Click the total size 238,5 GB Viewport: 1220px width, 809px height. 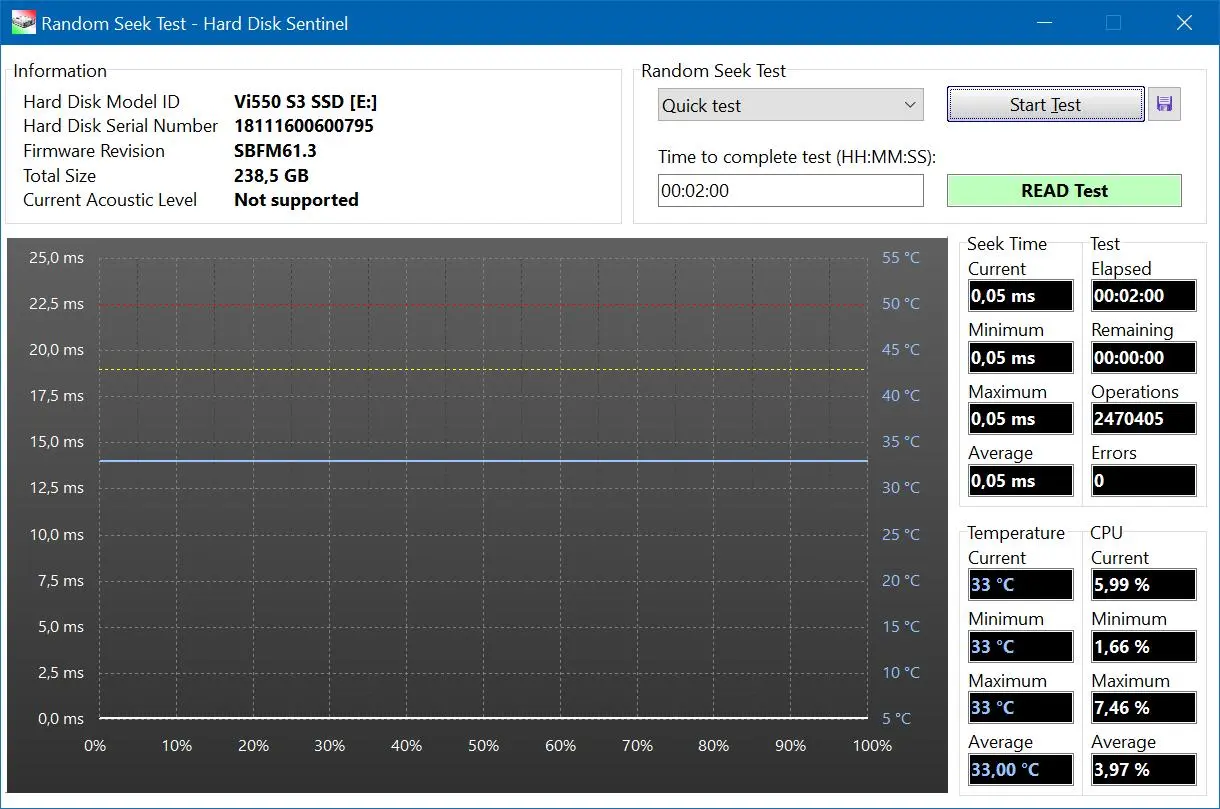click(272, 176)
